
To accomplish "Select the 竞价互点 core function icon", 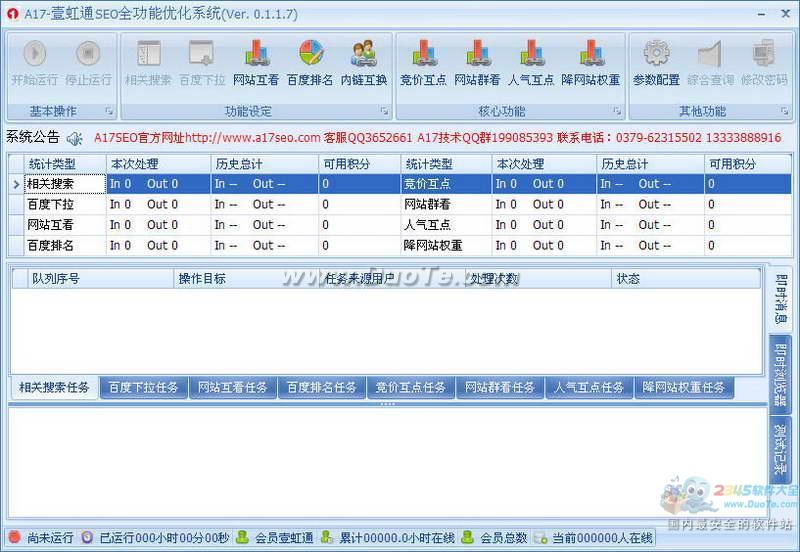I will click(423, 63).
